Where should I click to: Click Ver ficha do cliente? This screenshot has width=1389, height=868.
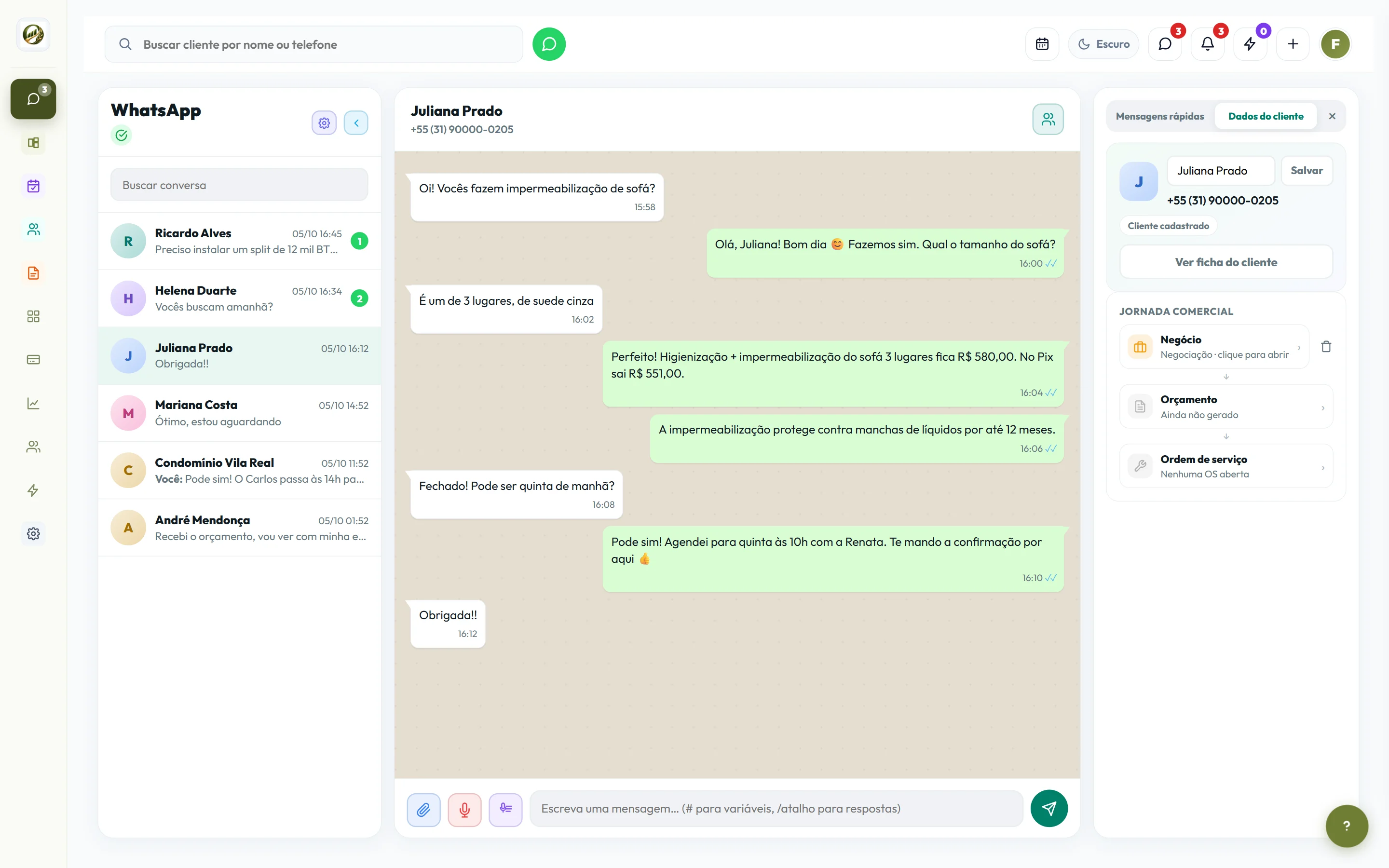click(x=1226, y=262)
